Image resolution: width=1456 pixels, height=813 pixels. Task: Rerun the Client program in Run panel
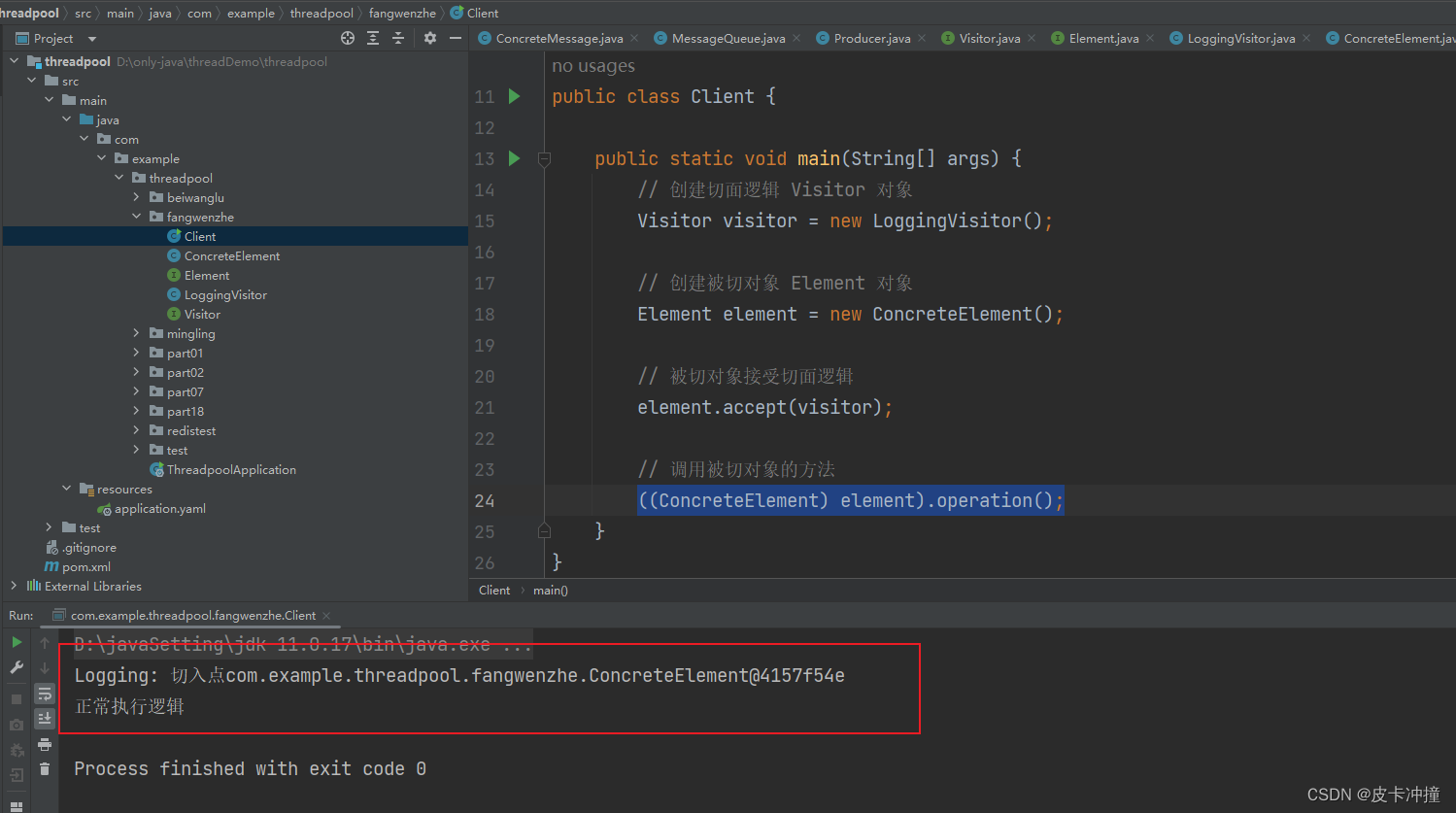[x=17, y=642]
